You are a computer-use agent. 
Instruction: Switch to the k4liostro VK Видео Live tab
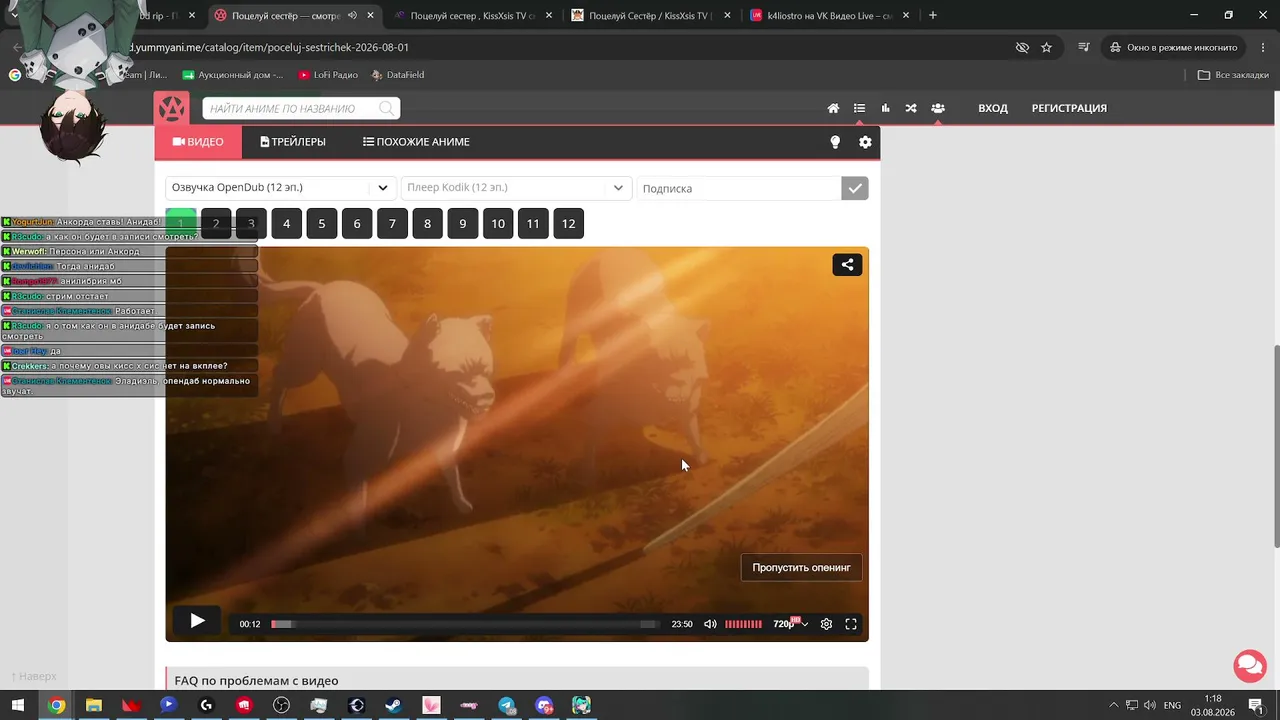click(x=828, y=15)
